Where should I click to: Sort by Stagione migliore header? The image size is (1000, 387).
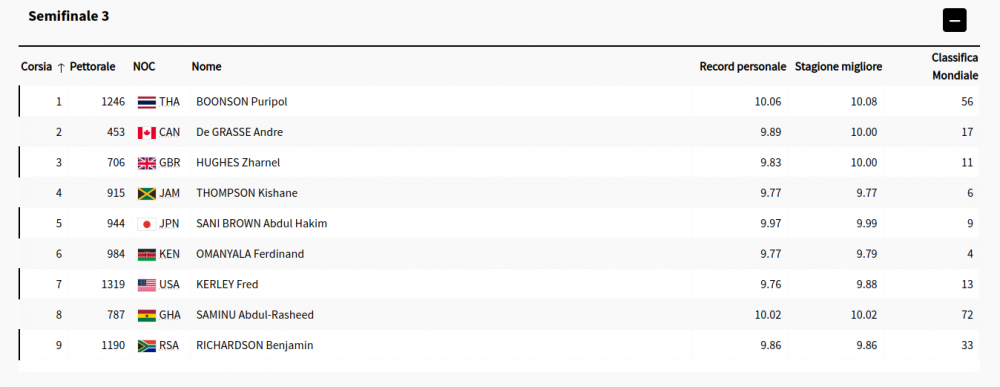839,66
